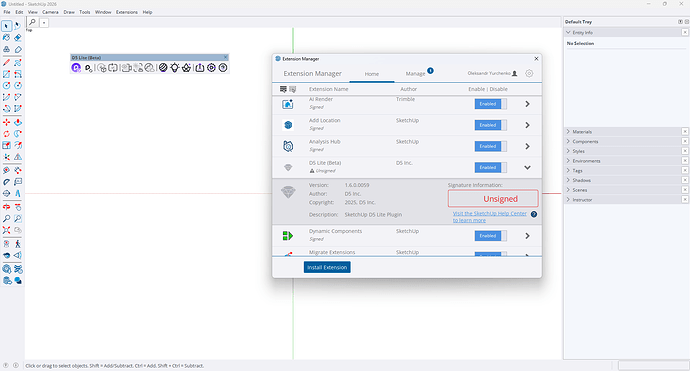
Task: Collapse the D5 Lite (Beta) details chevron
Action: pyautogui.click(x=527, y=168)
